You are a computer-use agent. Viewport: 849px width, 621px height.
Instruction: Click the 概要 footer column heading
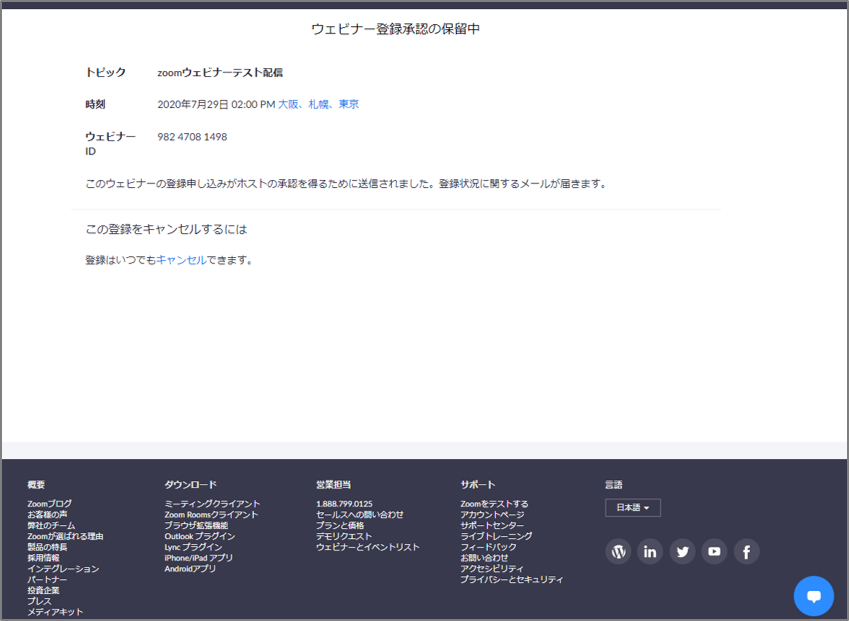click(36, 485)
